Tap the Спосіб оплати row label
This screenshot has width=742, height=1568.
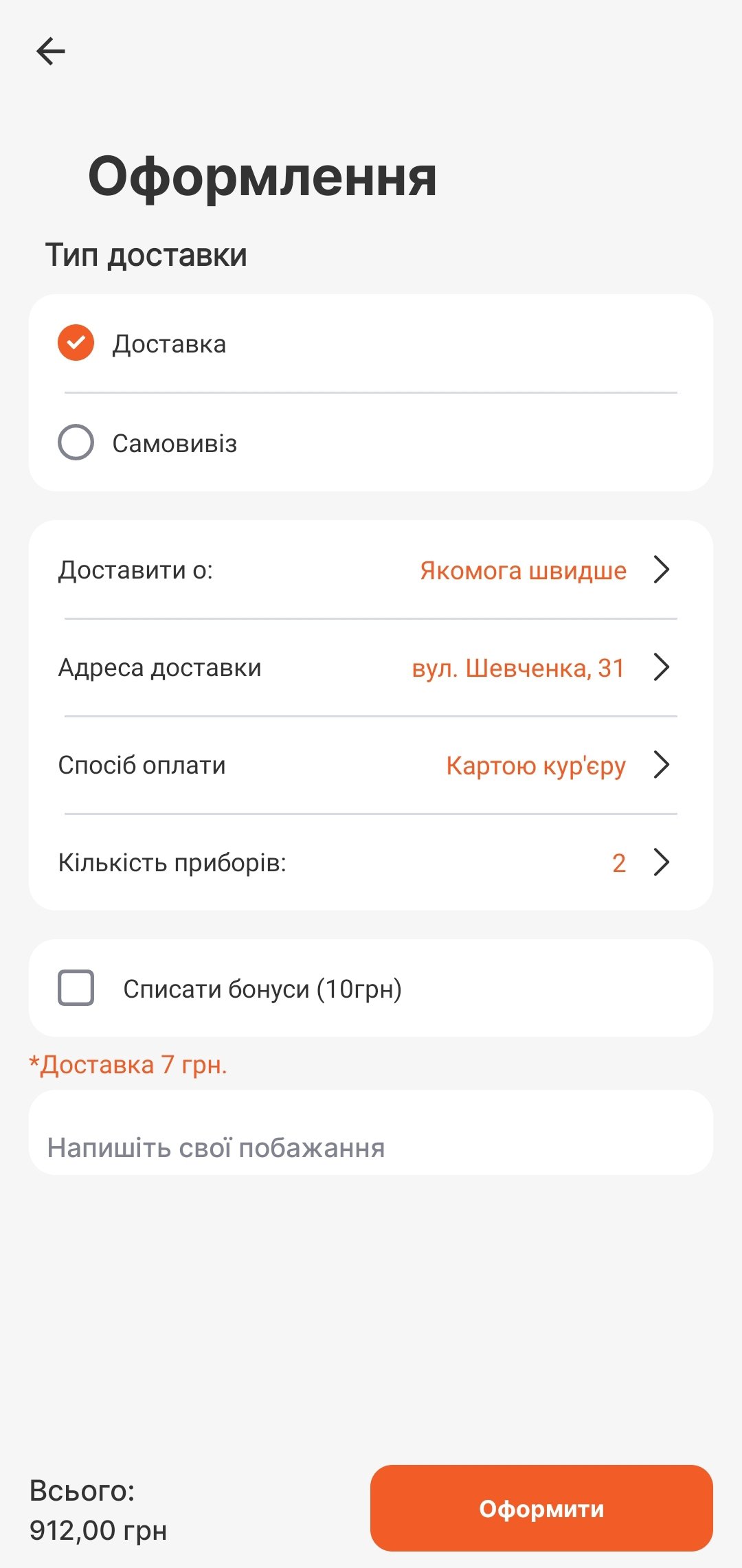click(x=142, y=765)
